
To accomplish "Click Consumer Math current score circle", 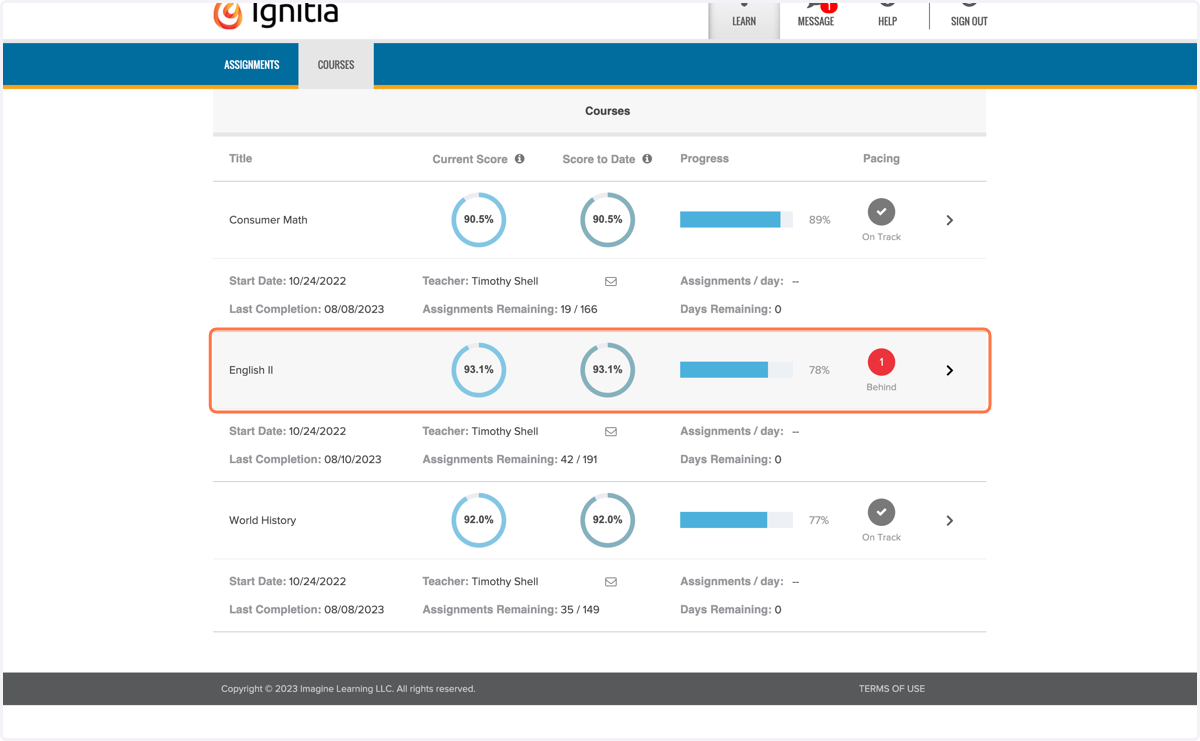I will (479, 220).
